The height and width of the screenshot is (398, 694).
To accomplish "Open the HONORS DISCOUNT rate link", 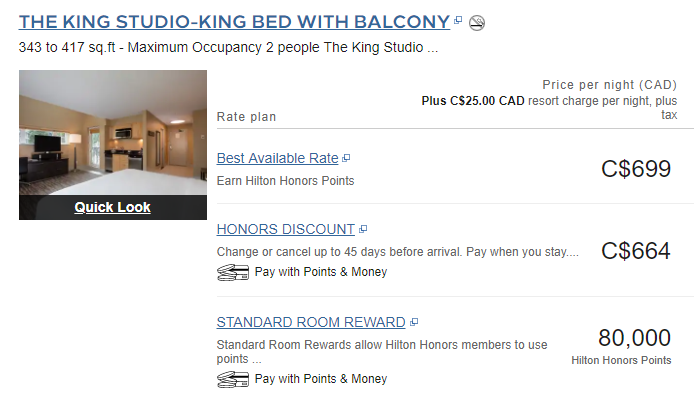I will (x=285, y=229).
